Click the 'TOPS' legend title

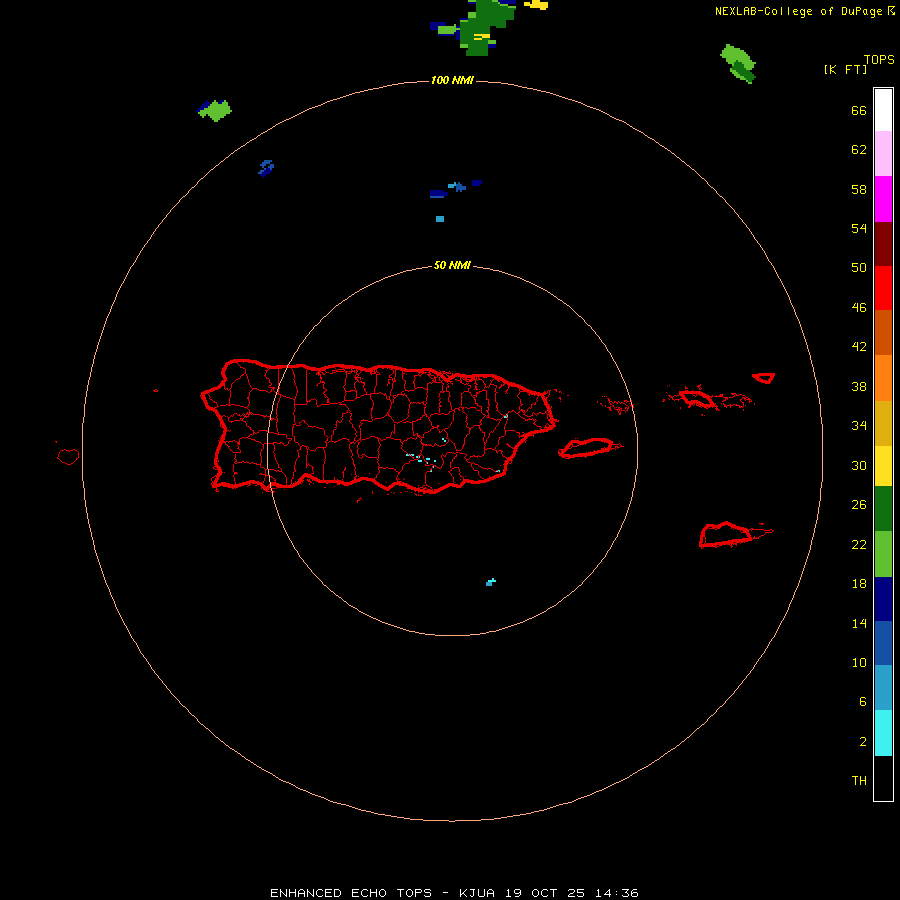point(879,59)
